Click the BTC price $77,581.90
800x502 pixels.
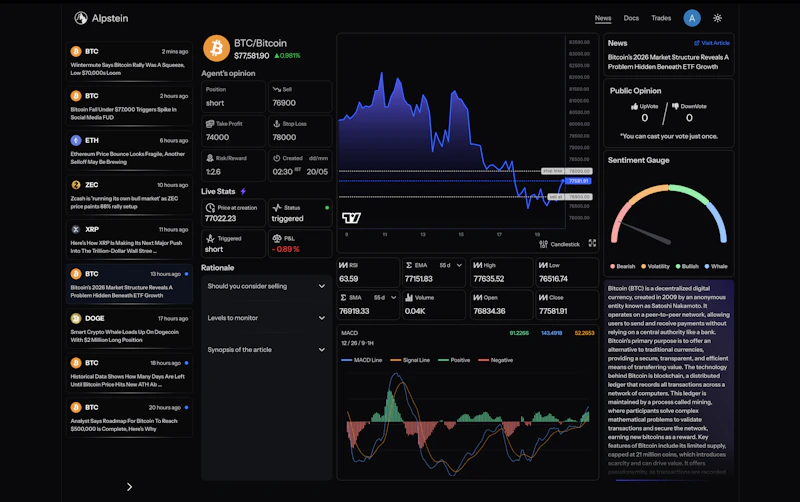click(252, 56)
